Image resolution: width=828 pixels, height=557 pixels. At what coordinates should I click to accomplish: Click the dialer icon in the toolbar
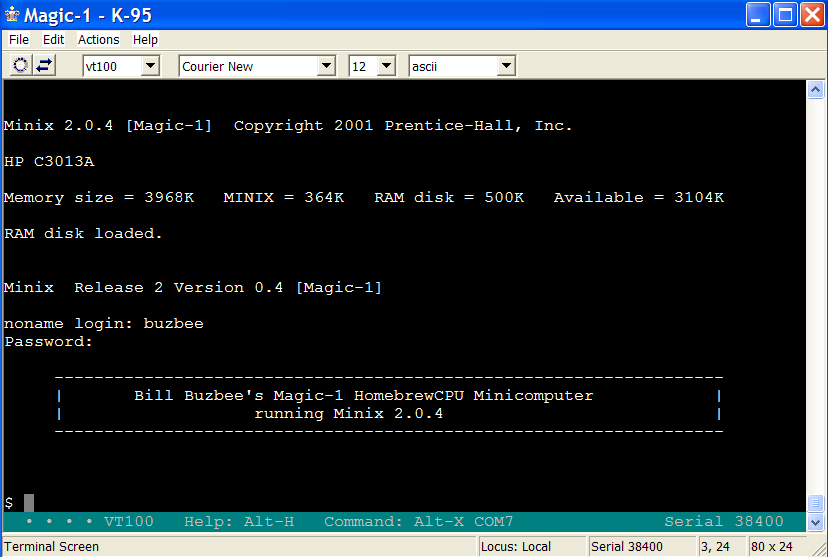(x=20, y=66)
